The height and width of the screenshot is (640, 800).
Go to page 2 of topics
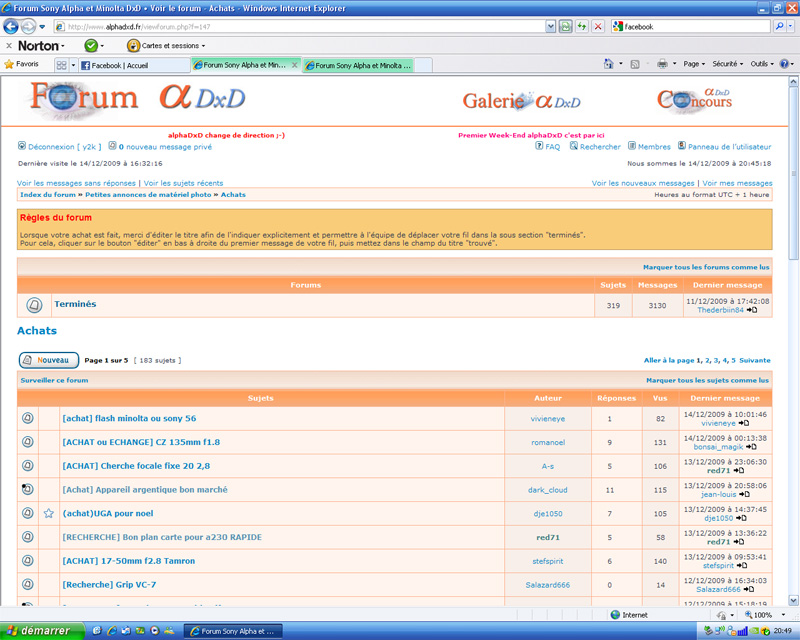coord(706,360)
